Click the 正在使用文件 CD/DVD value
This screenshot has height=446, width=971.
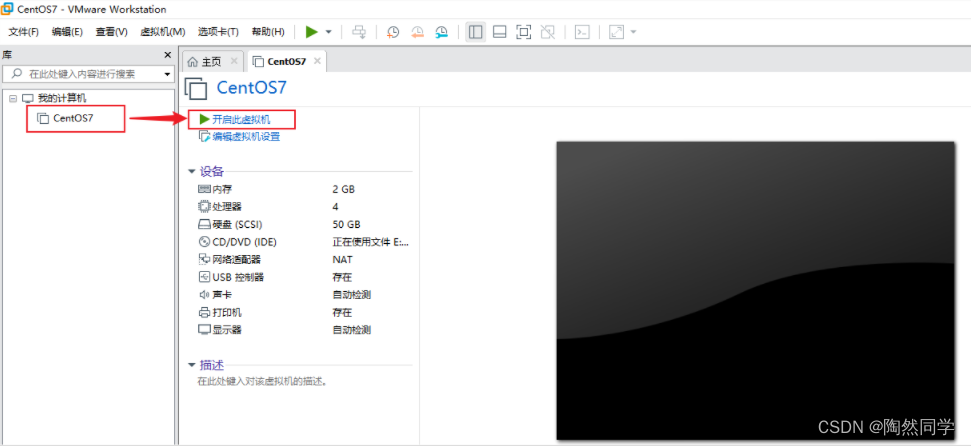(370, 242)
